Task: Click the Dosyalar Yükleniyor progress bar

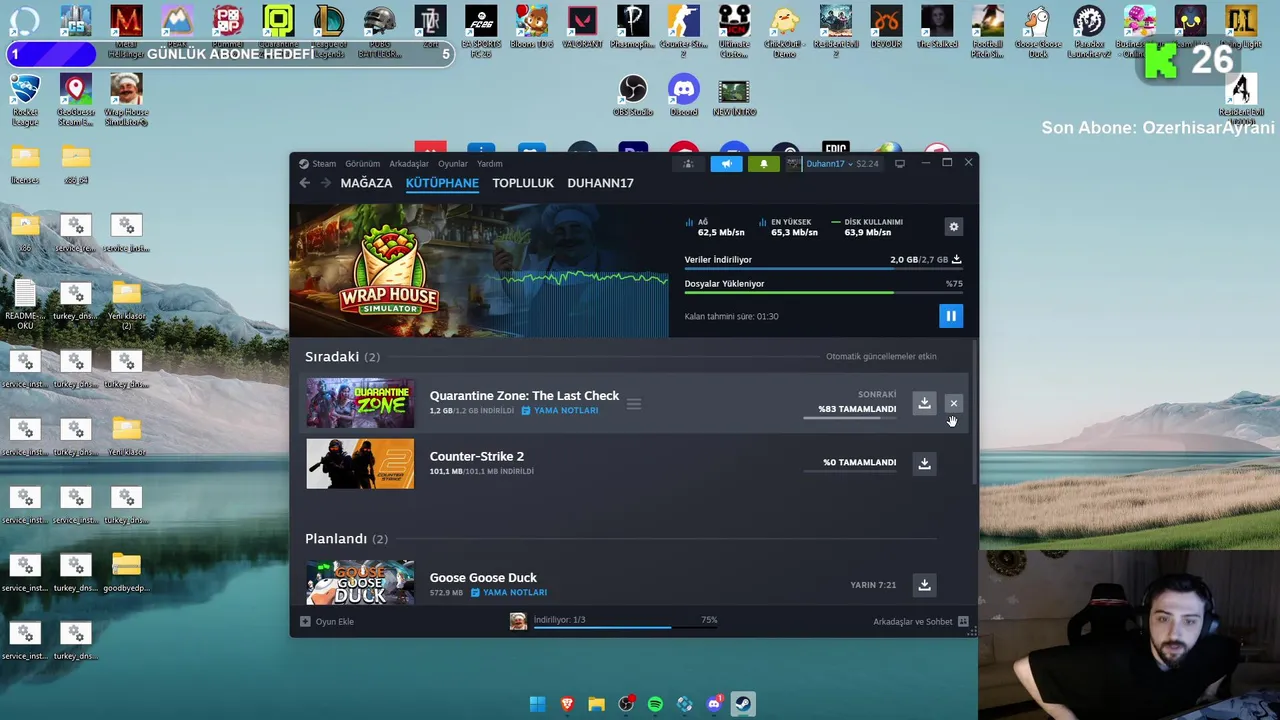Action: [824, 293]
